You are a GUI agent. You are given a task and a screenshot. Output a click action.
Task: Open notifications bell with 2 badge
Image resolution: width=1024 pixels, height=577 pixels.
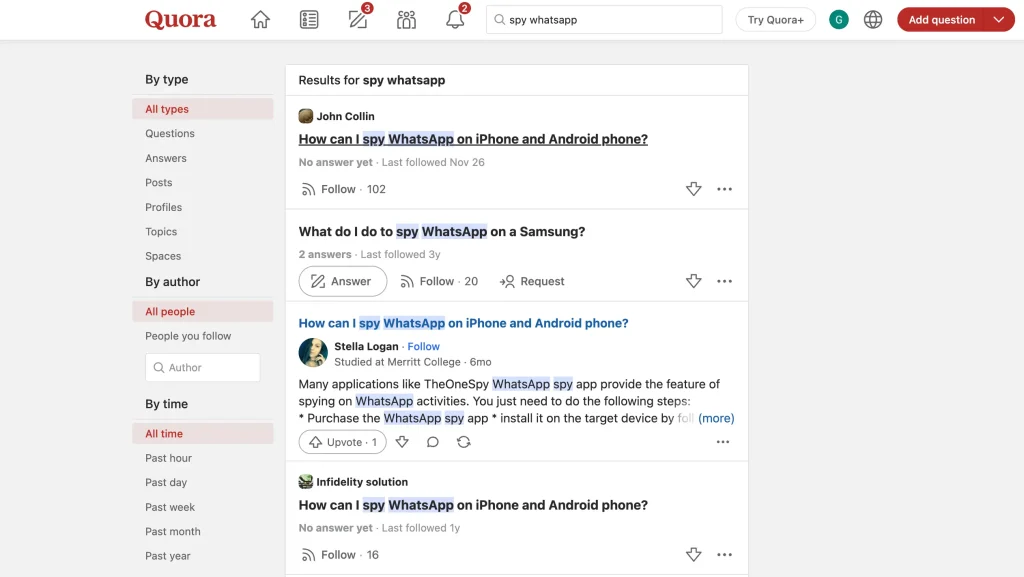[455, 20]
